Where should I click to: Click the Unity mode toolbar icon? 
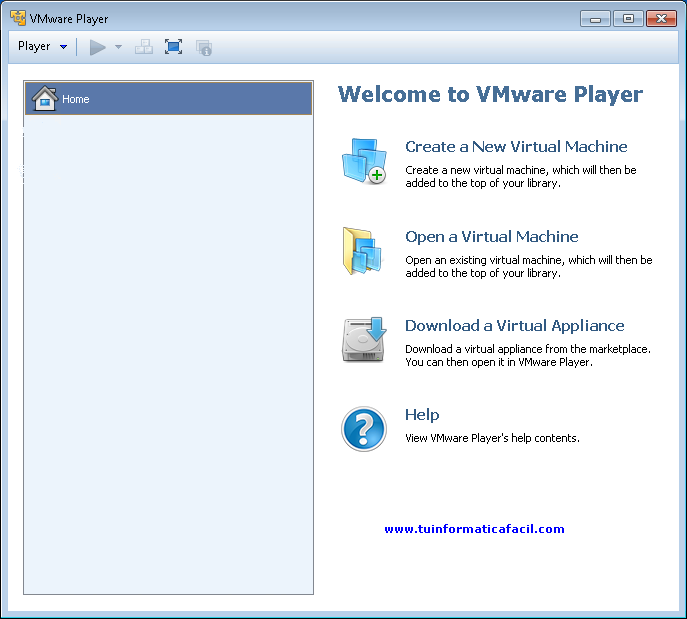pyautogui.click(x=204, y=47)
